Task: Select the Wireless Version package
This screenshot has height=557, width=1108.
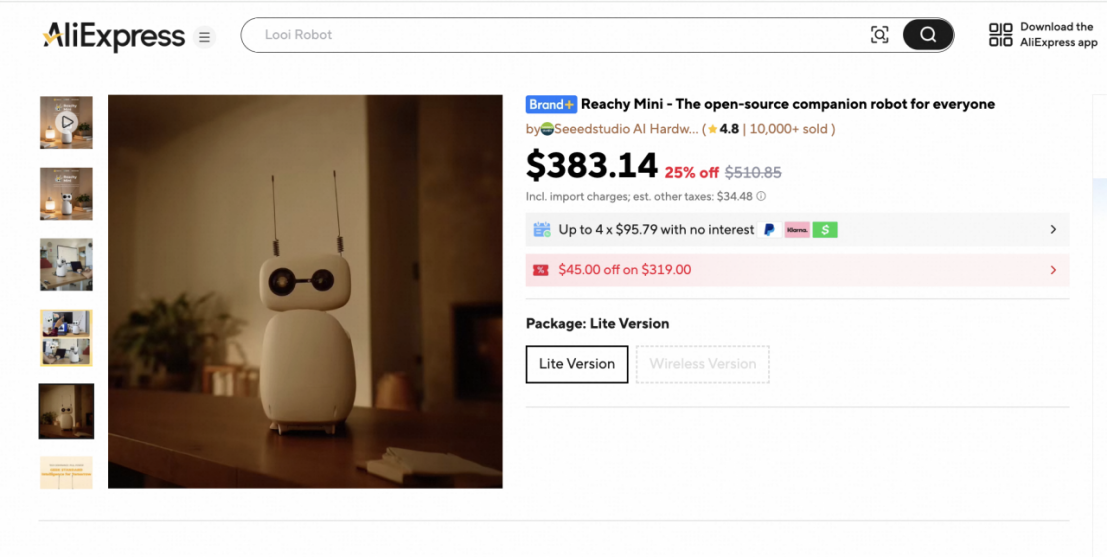Action: [703, 364]
